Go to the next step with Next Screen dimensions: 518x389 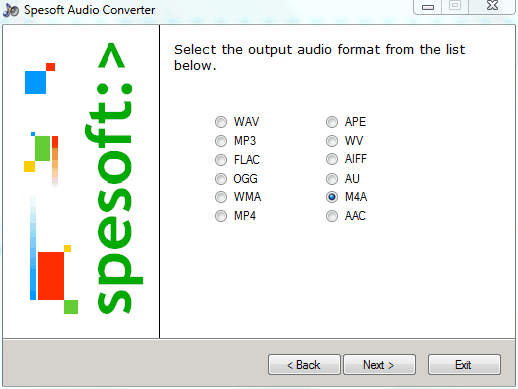[379, 365]
